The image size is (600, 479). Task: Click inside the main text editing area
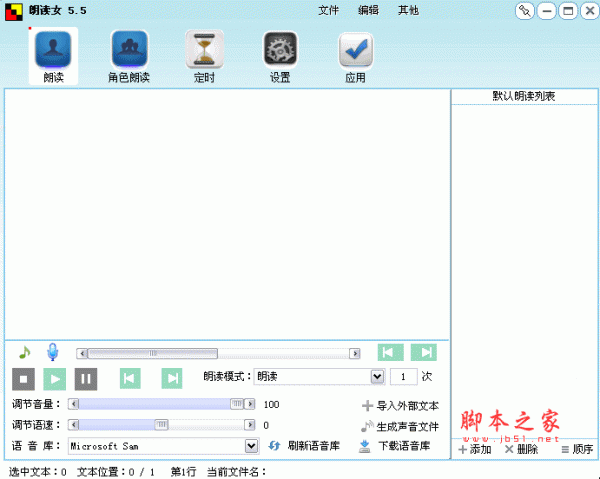227,214
